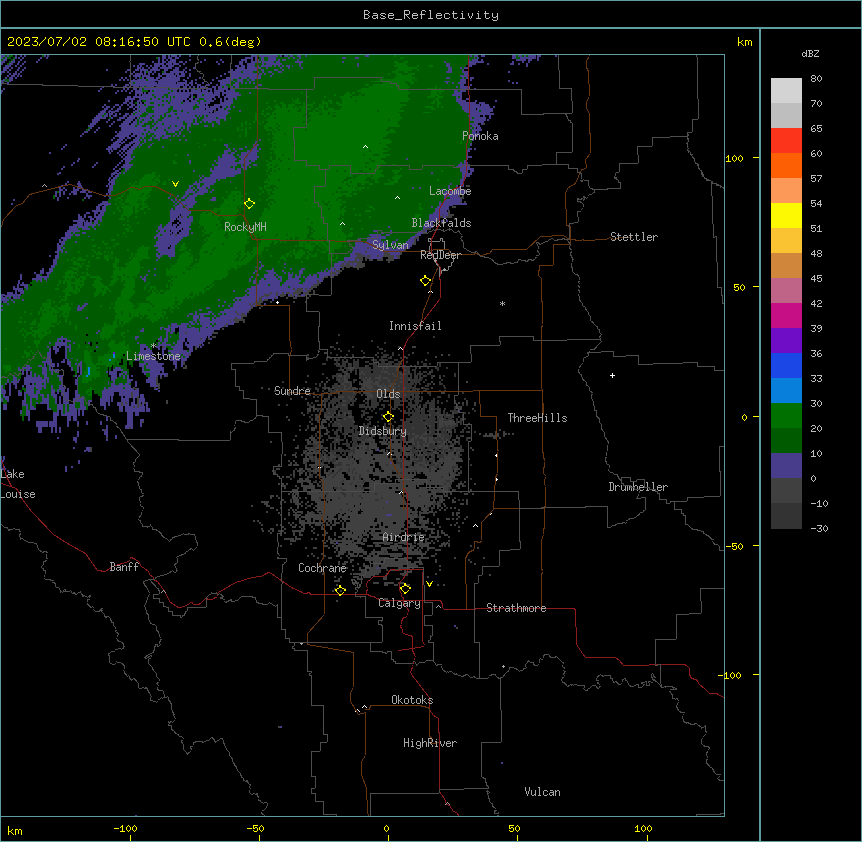Click the Lake Louise label
This screenshot has height=842, width=862.
click(x=18, y=484)
